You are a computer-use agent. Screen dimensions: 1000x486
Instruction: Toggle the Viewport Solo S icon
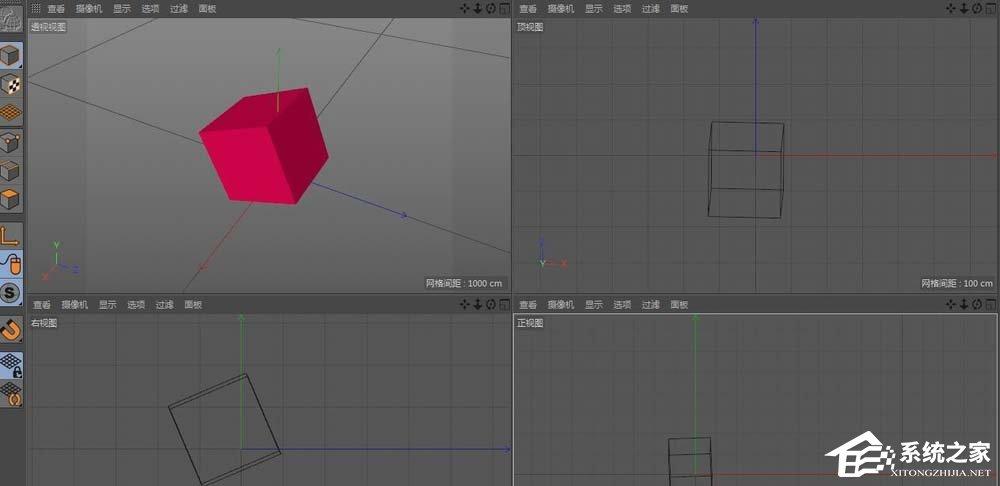[11, 292]
